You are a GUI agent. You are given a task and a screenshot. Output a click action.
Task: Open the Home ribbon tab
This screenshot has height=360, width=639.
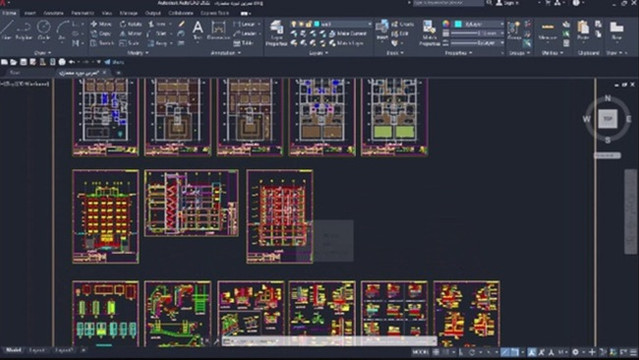pyautogui.click(x=9, y=13)
